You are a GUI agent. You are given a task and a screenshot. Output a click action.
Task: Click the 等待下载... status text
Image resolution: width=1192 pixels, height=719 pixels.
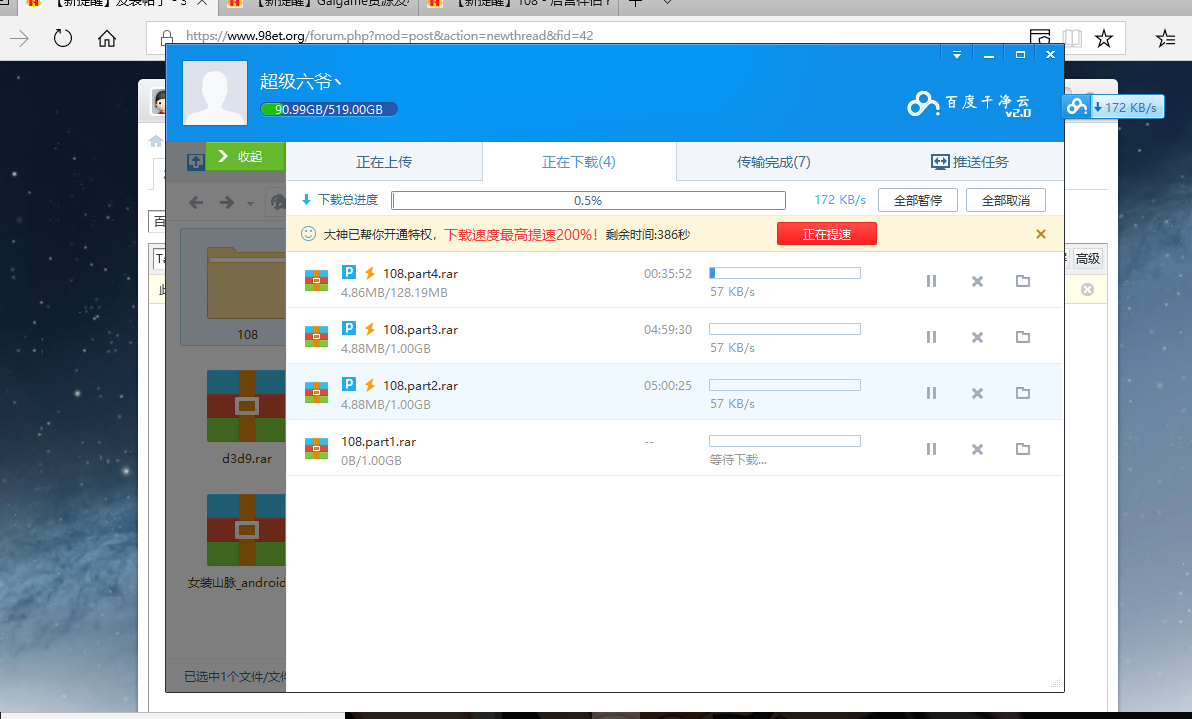(738, 460)
